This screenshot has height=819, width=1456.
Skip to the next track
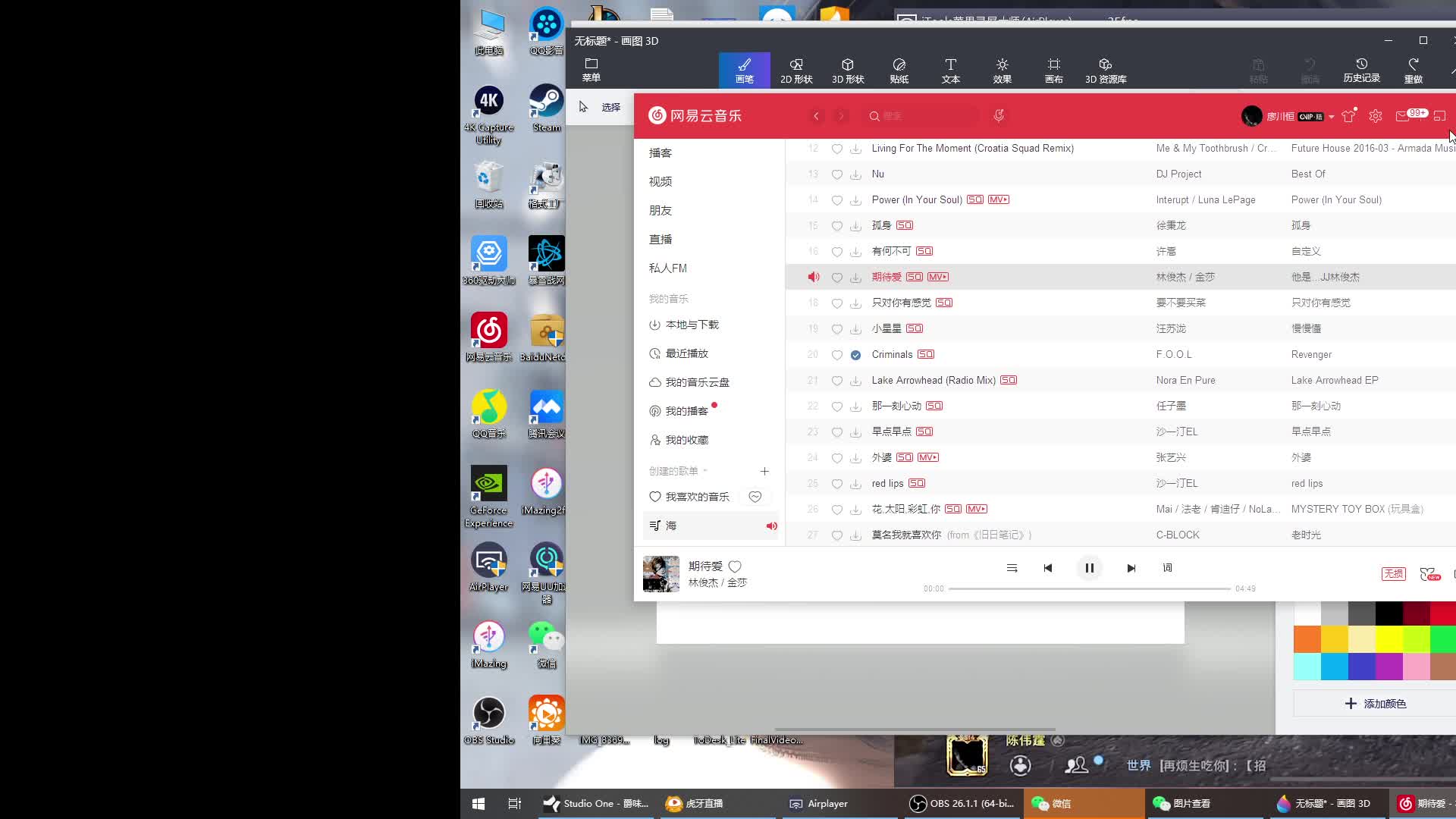tap(1131, 568)
